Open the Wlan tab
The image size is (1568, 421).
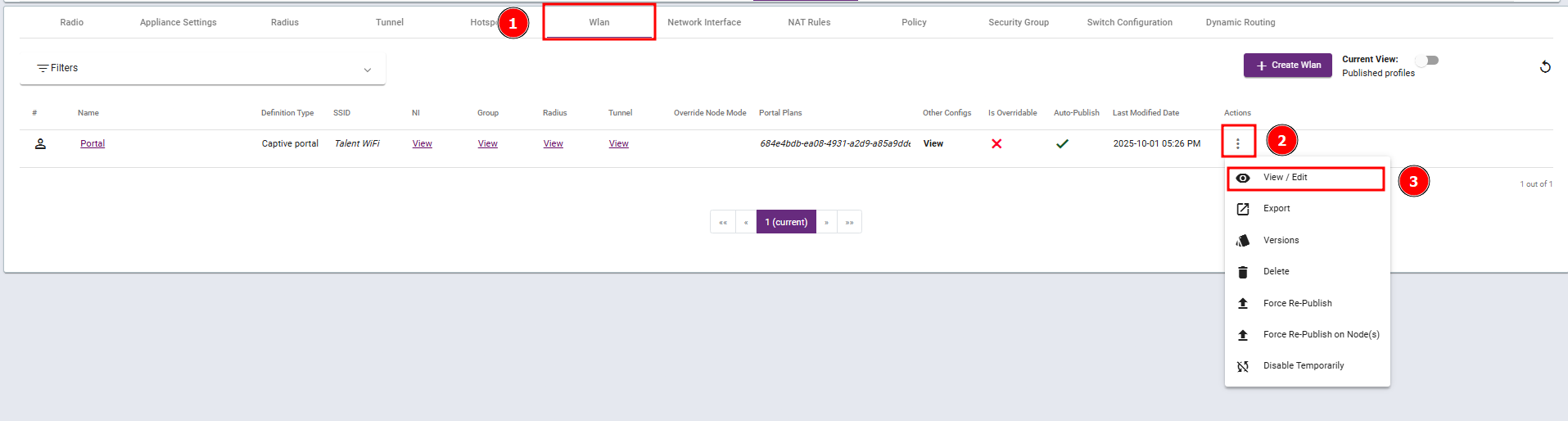(599, 22)
